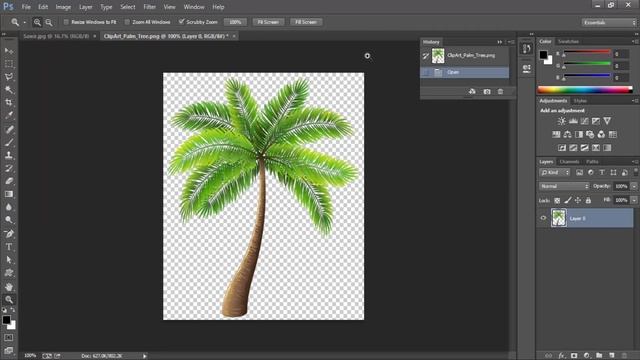Viewport: 640px width, 360px height.
Task: Select the Brush tool
Action: pyautogui.click(x=9, y=142)
